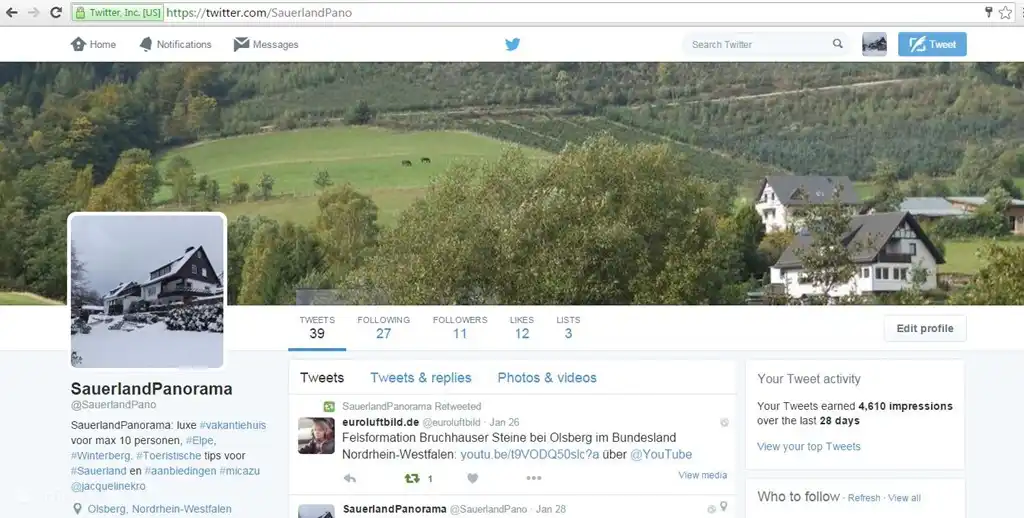The height and width of the screenshot is (518, 1024).
Task: Compose a new post with Tweet button
Action: click(932, 44)
